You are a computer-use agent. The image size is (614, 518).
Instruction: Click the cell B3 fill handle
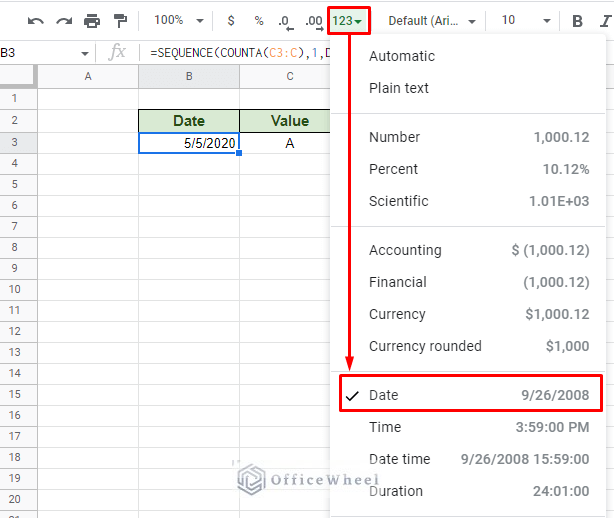239,153
